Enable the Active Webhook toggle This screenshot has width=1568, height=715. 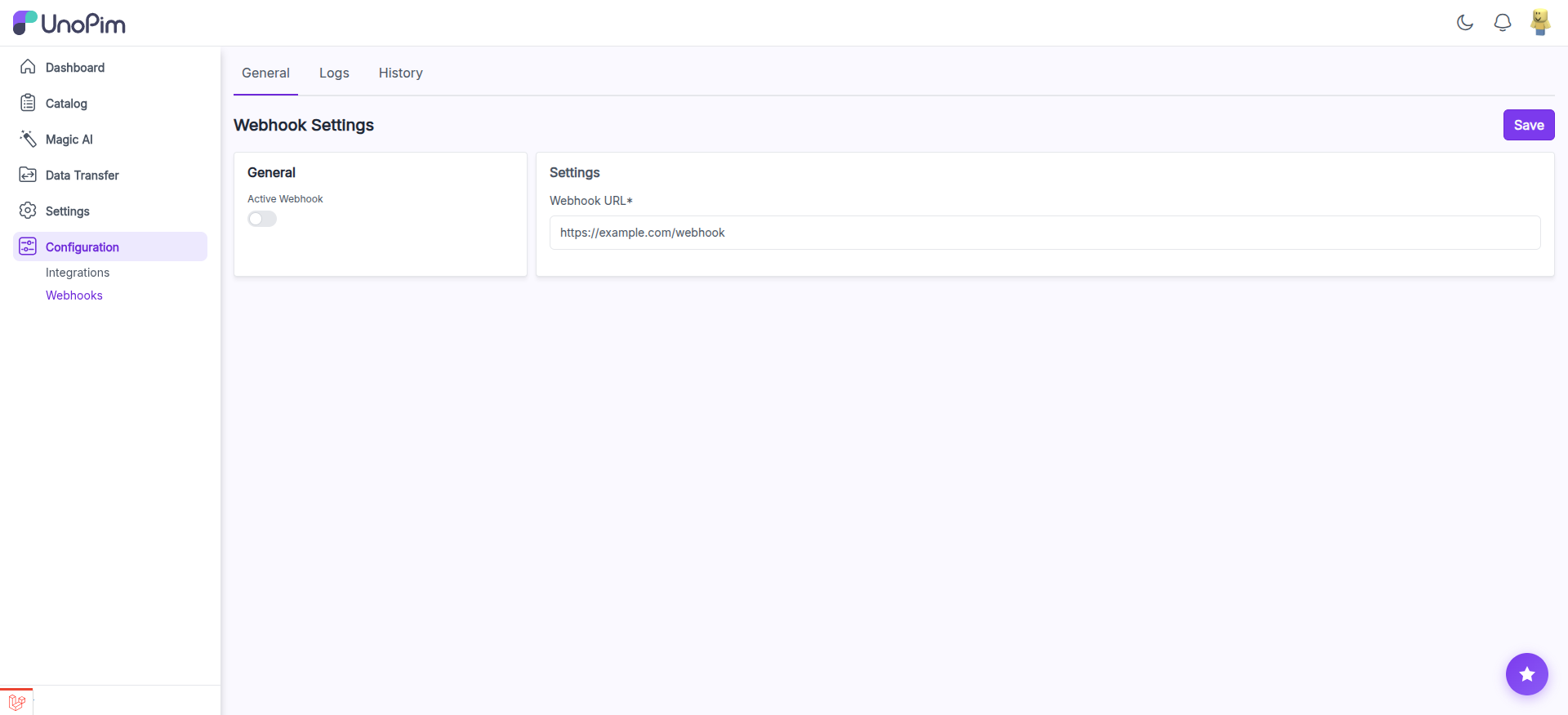click(x=262, y=219)
